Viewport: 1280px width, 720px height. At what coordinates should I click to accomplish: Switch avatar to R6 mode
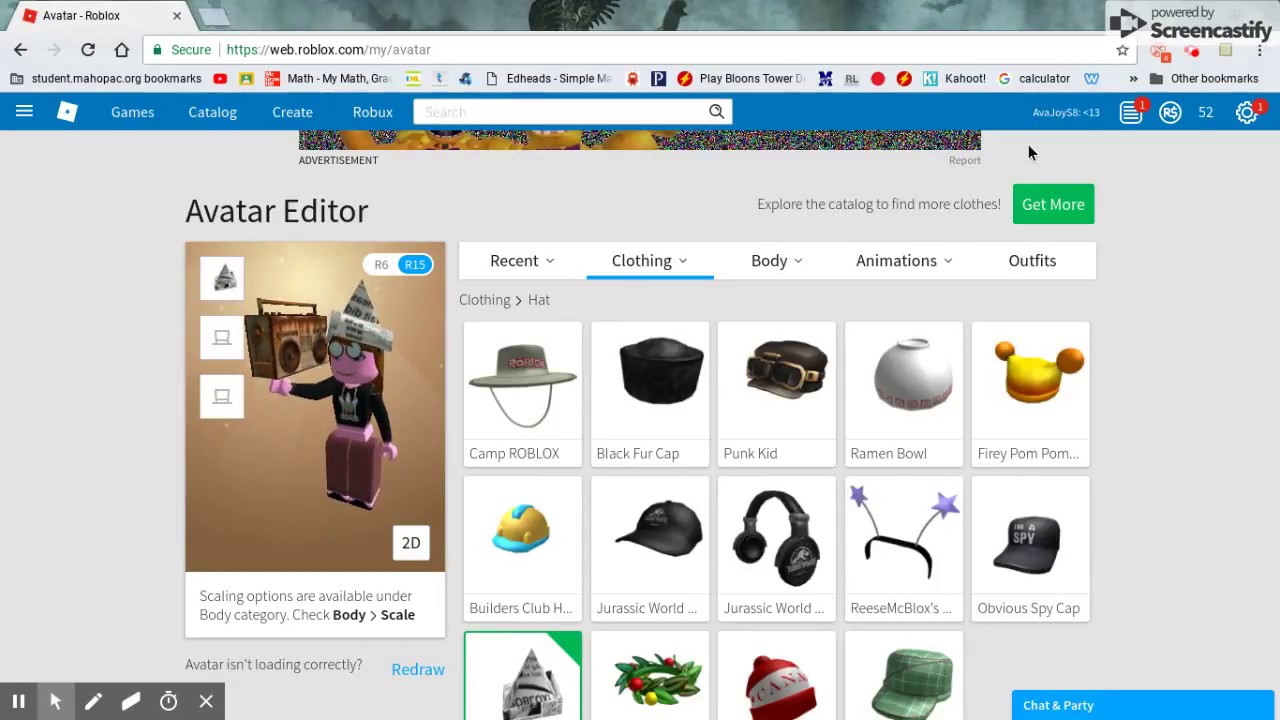(381, 265)
